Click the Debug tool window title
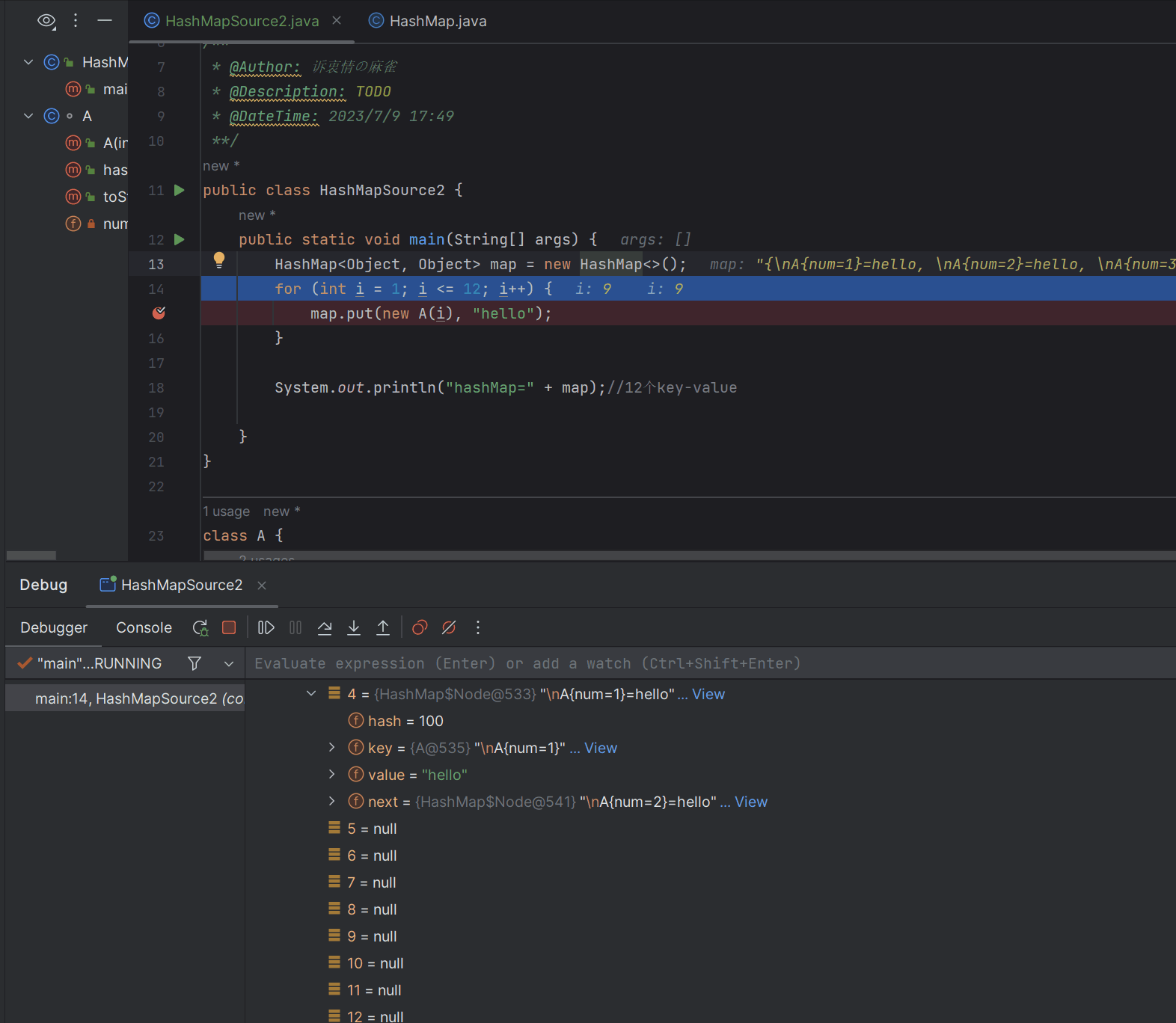This screenshot has width=1176, height=1023. [x=43, y=585]
